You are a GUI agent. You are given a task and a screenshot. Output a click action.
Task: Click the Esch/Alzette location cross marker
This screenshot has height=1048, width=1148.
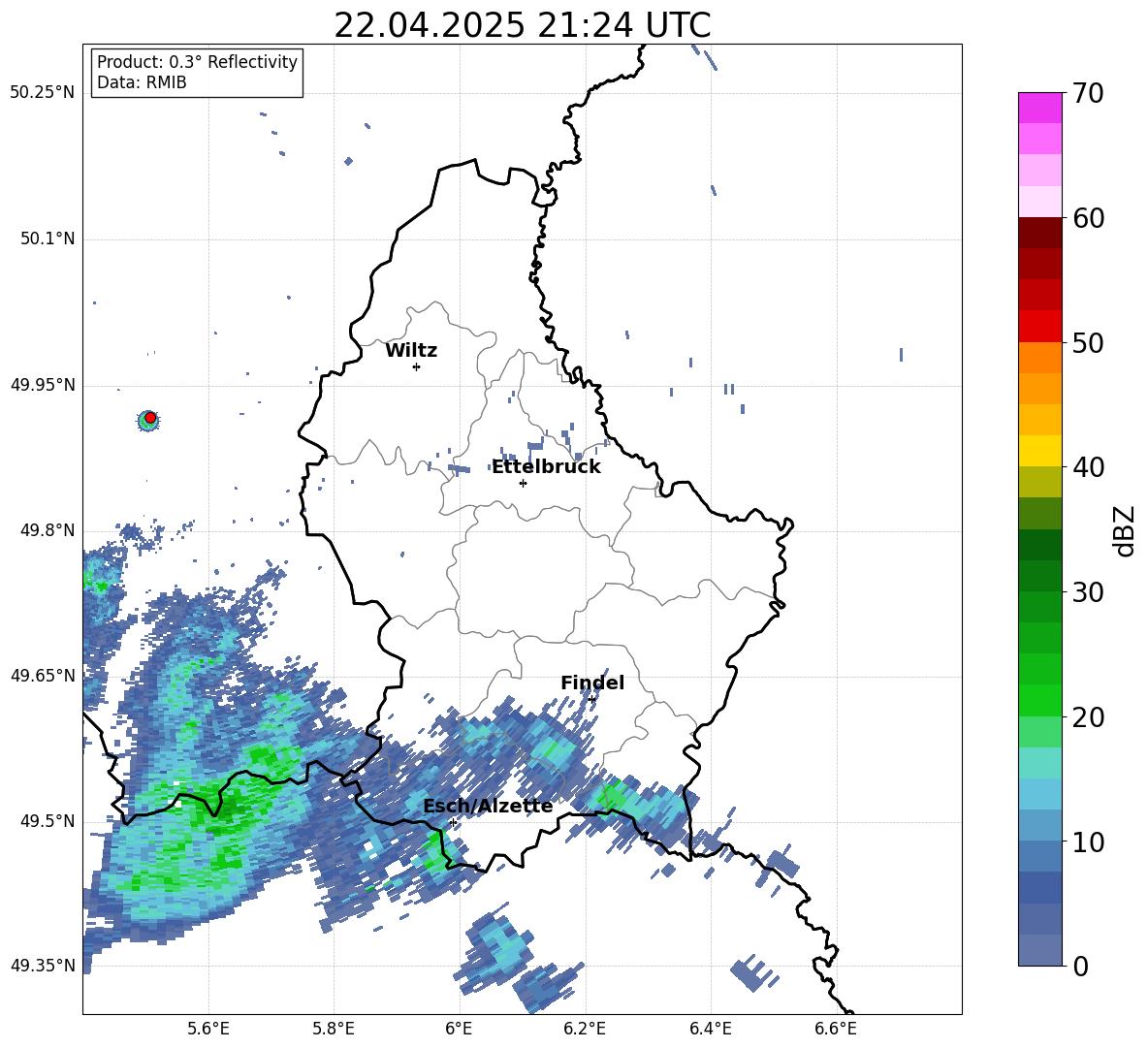(x=453, y=822)
